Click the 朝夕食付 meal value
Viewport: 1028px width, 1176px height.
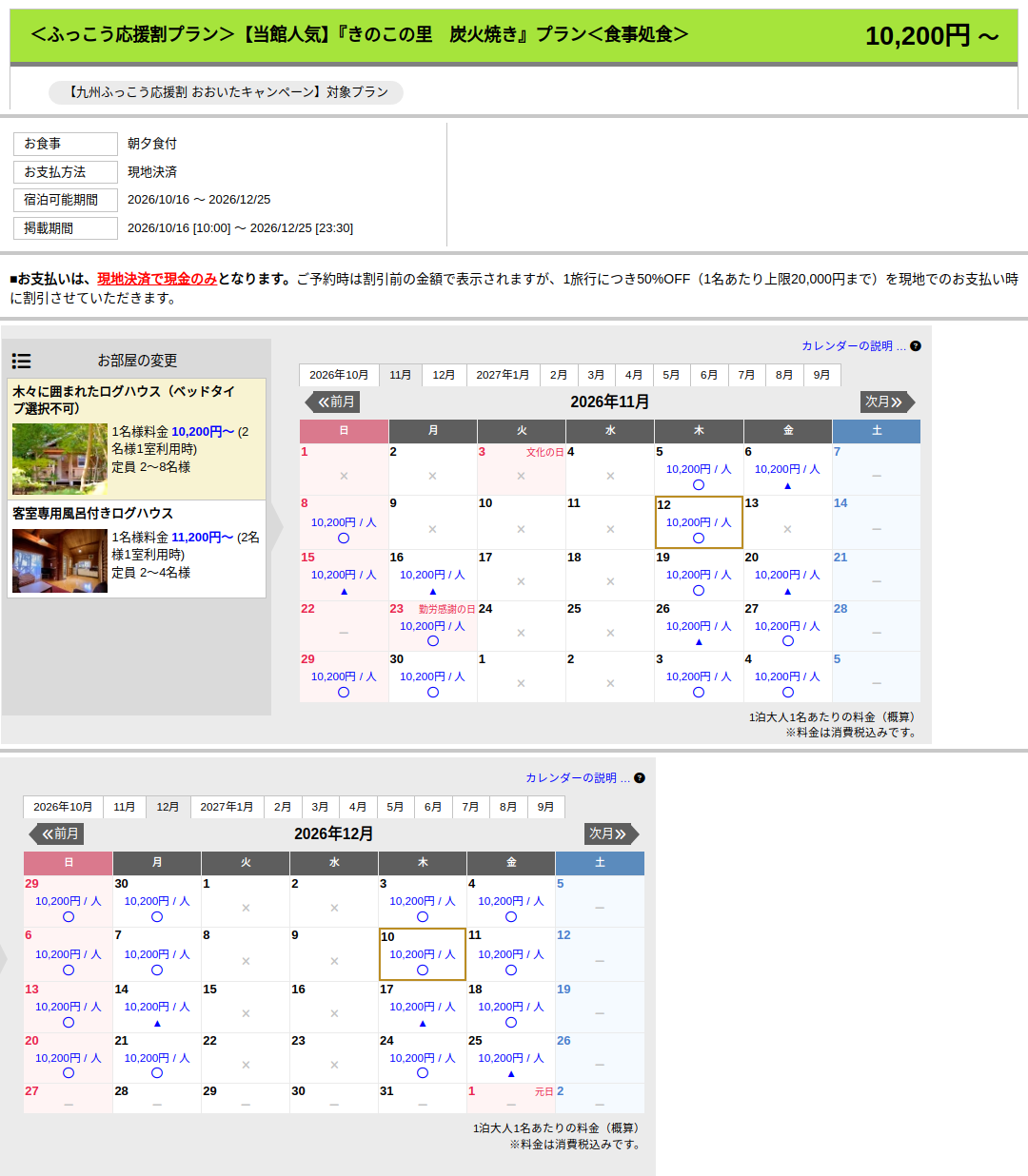[152, 144]
